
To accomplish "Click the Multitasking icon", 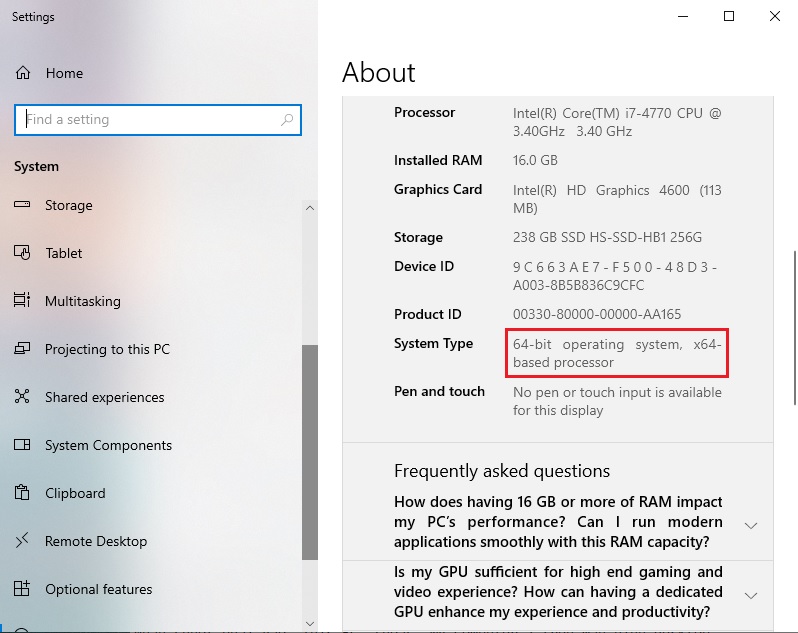I will tap(22, 300).
